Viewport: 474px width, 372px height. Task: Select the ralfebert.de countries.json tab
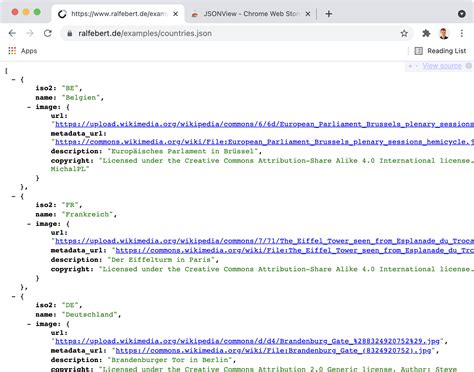click(118, 14)
